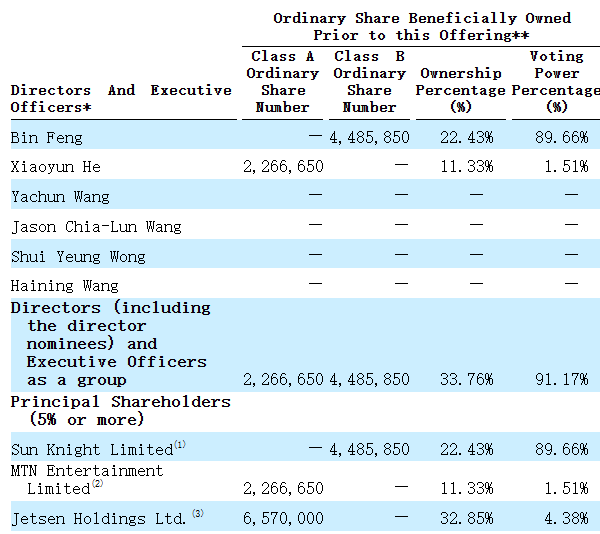
Task: Click the Principal Shareholders (5% or more) heading
Action: (120, 410)
